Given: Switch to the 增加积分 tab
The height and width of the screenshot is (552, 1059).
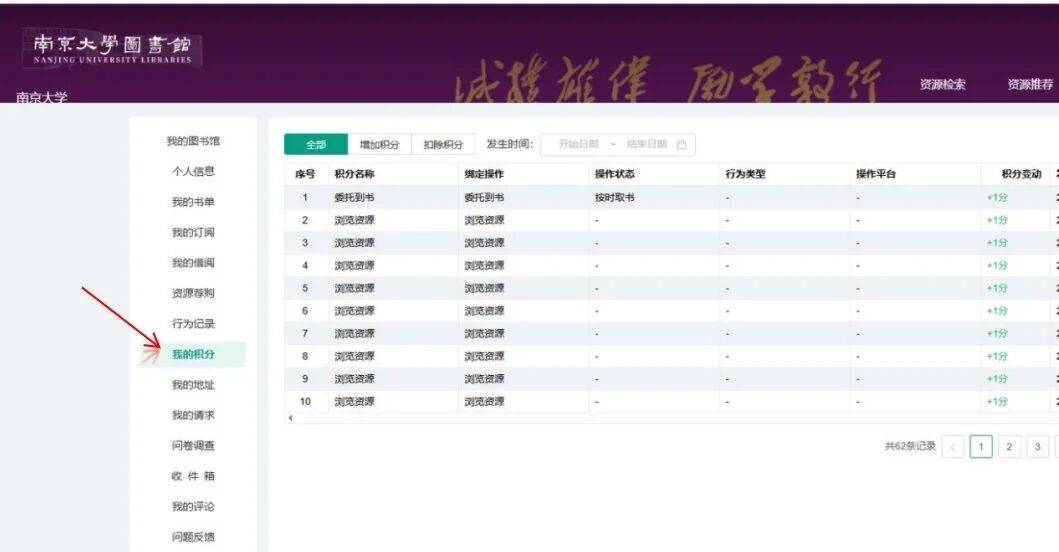Looking at the screenshot, I should 379,145.
